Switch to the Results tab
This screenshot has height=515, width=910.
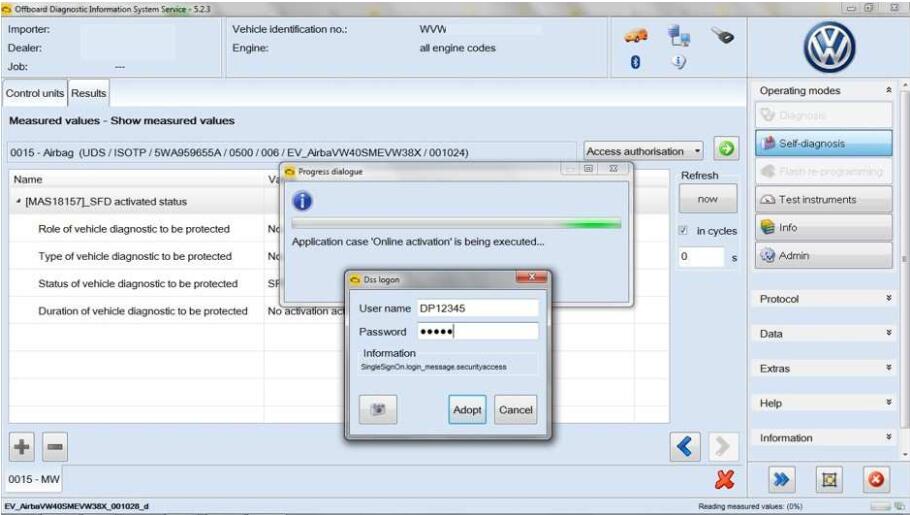pos(89,93)
